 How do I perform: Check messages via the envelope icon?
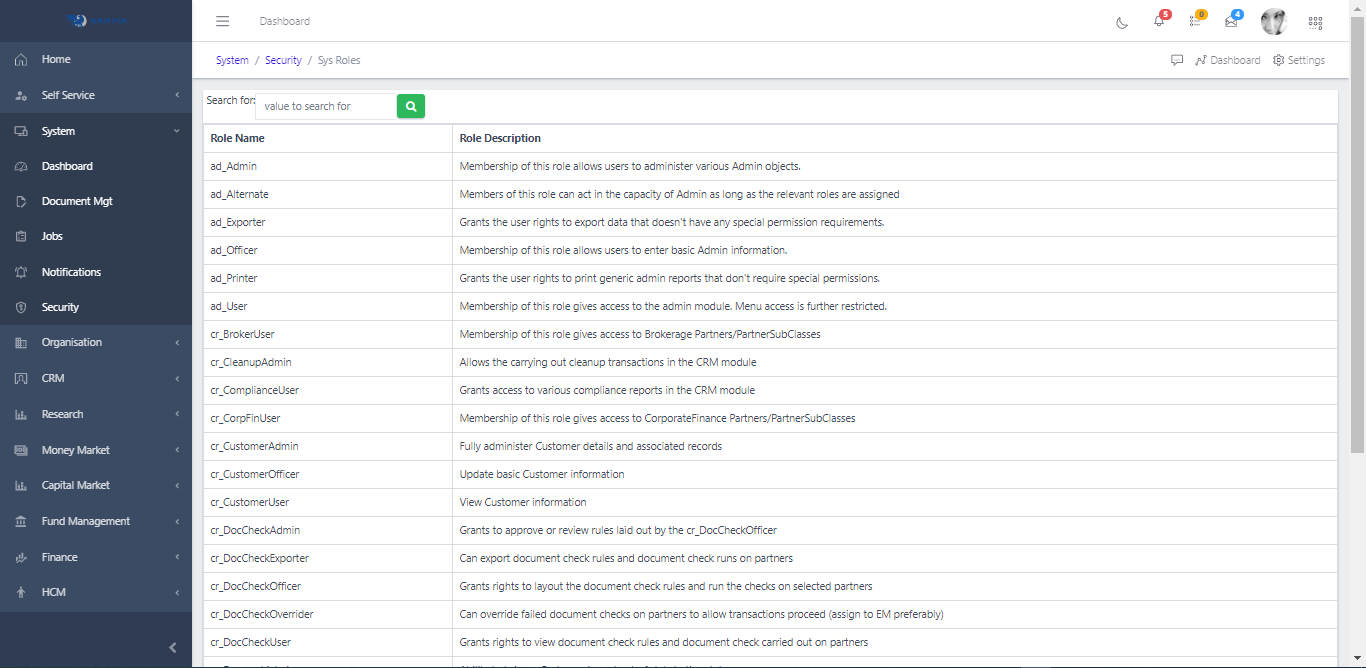coord(1229,22)
